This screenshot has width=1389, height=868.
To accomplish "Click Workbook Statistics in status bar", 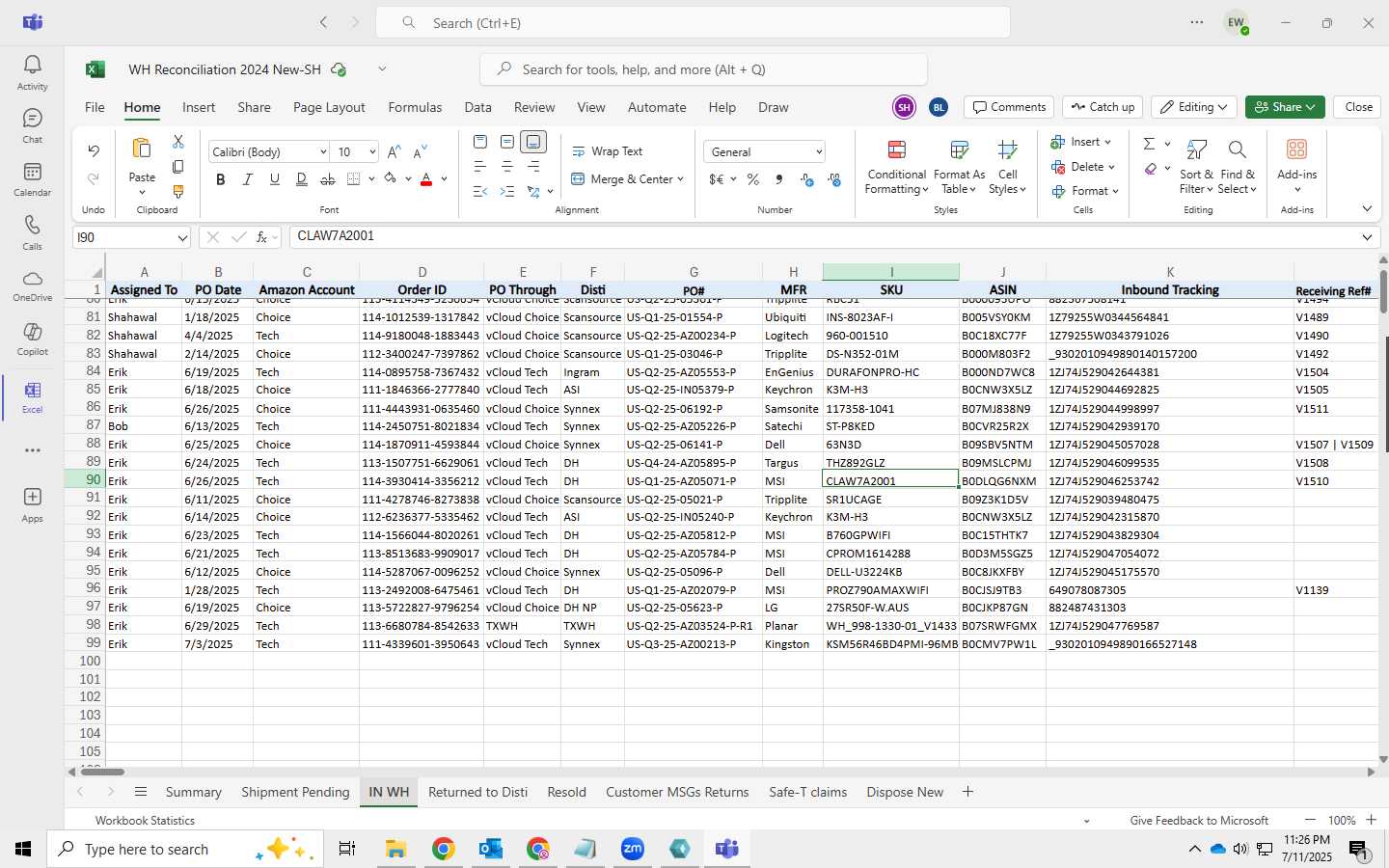I will coord(145,821).
